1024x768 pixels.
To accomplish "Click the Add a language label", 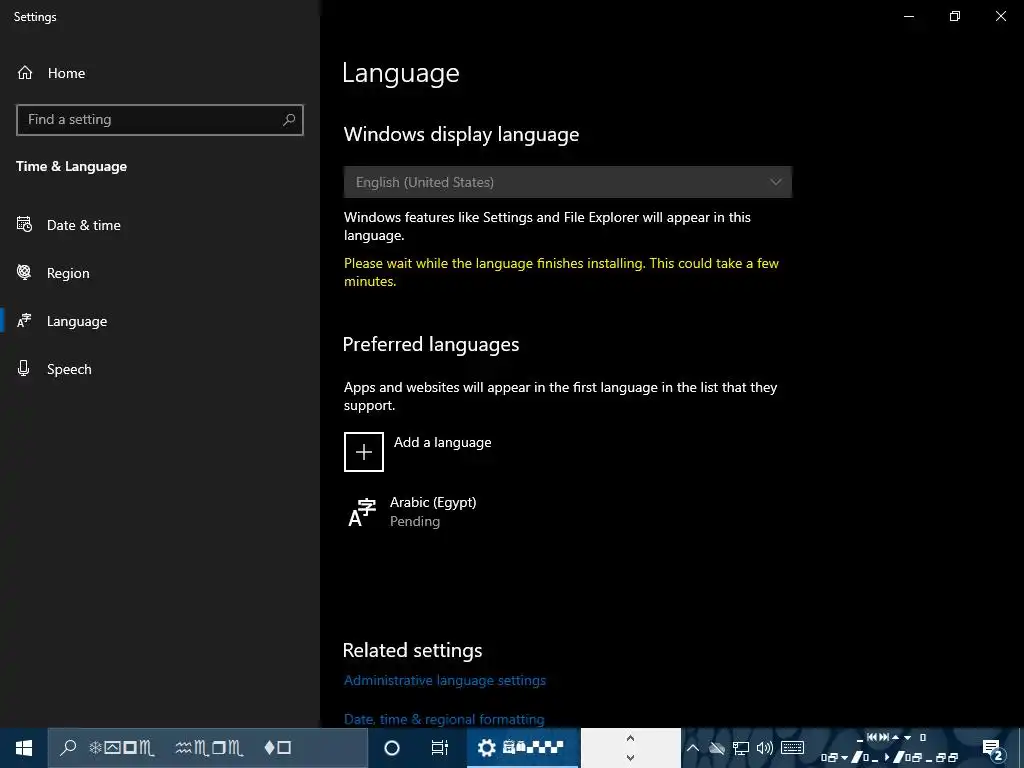I will pyautogui.click(x=443, y=443).
